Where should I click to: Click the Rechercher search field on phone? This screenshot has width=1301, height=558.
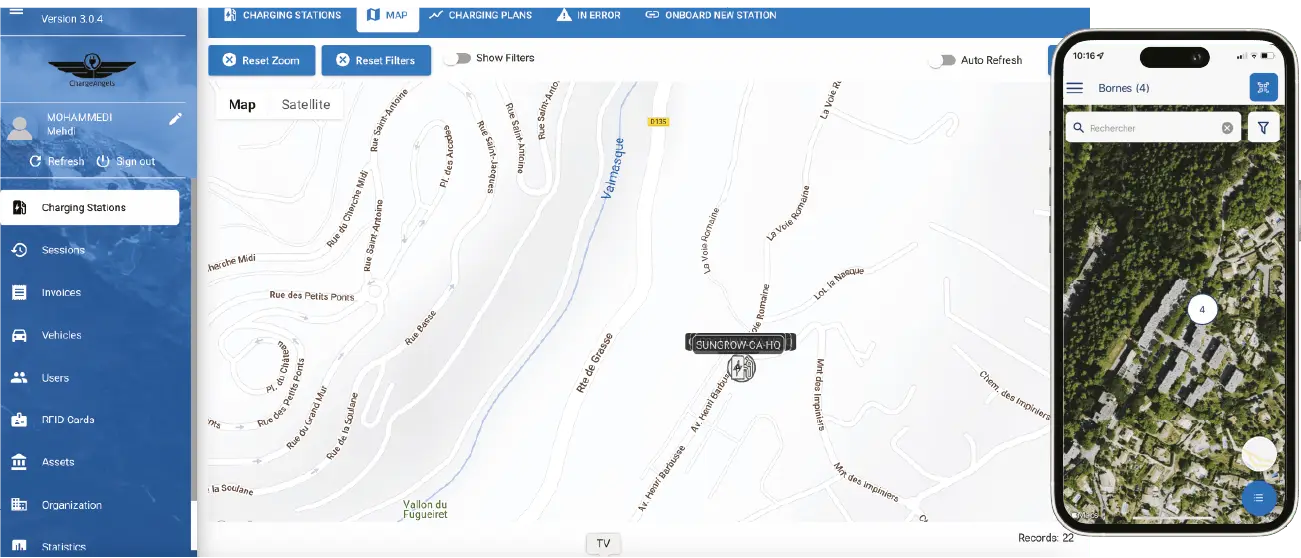1150,128
